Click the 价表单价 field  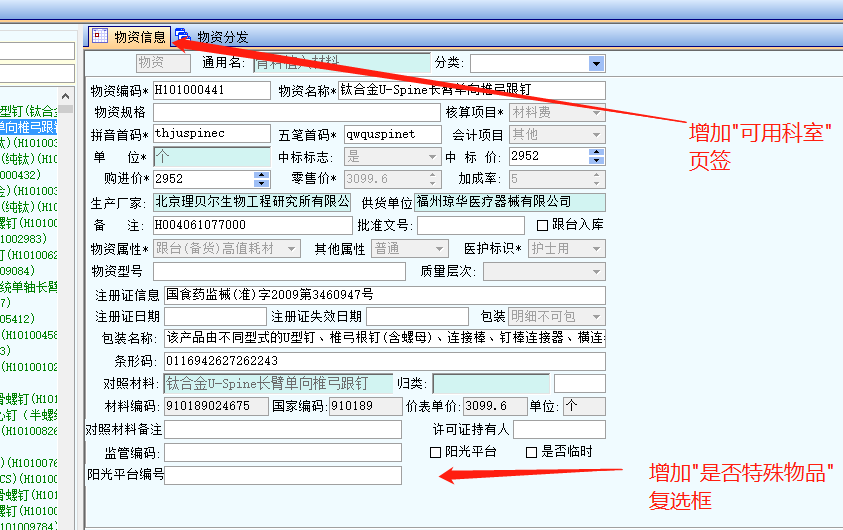(x=495, y=406)
